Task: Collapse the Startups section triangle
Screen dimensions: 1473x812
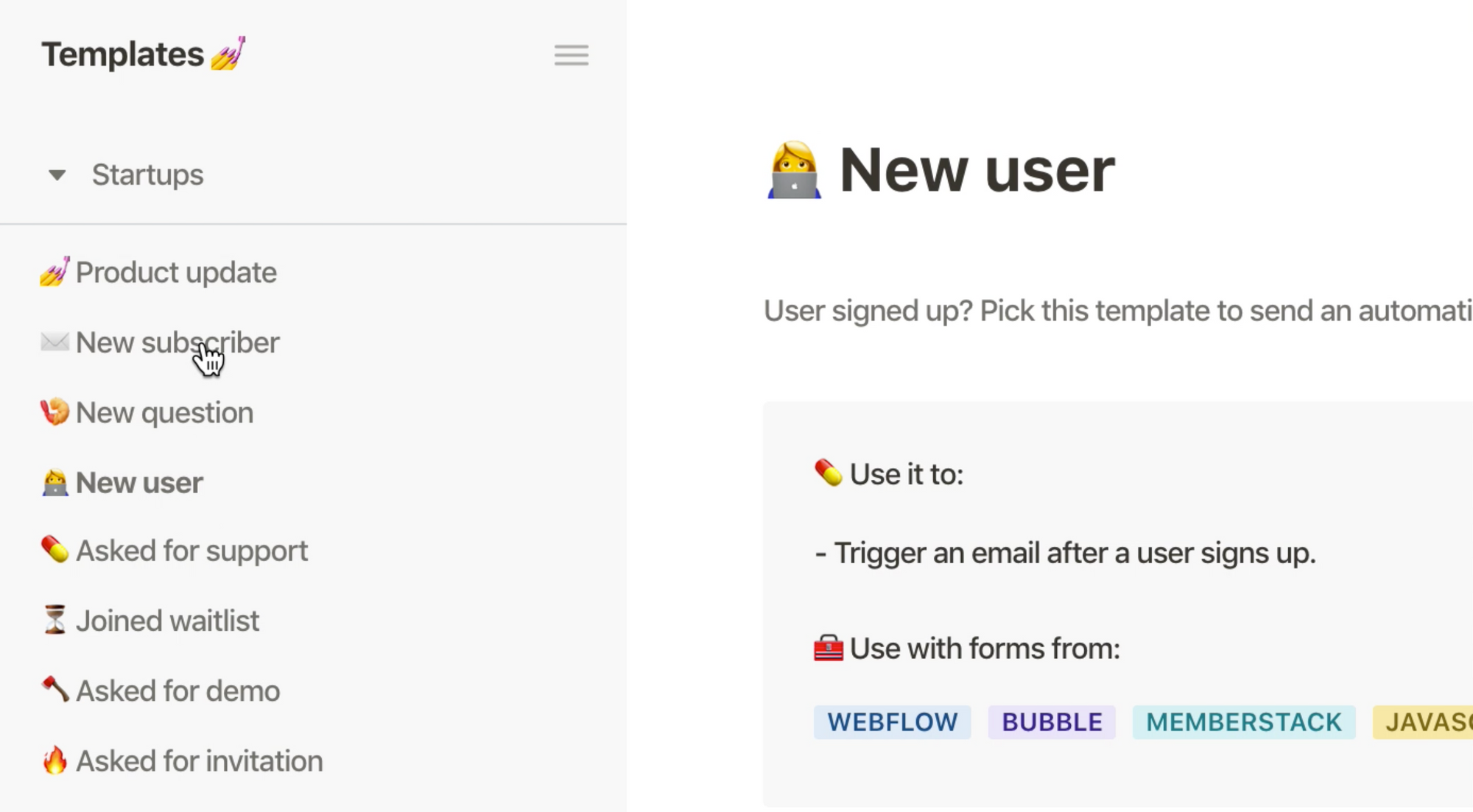Action: [57, 175]
